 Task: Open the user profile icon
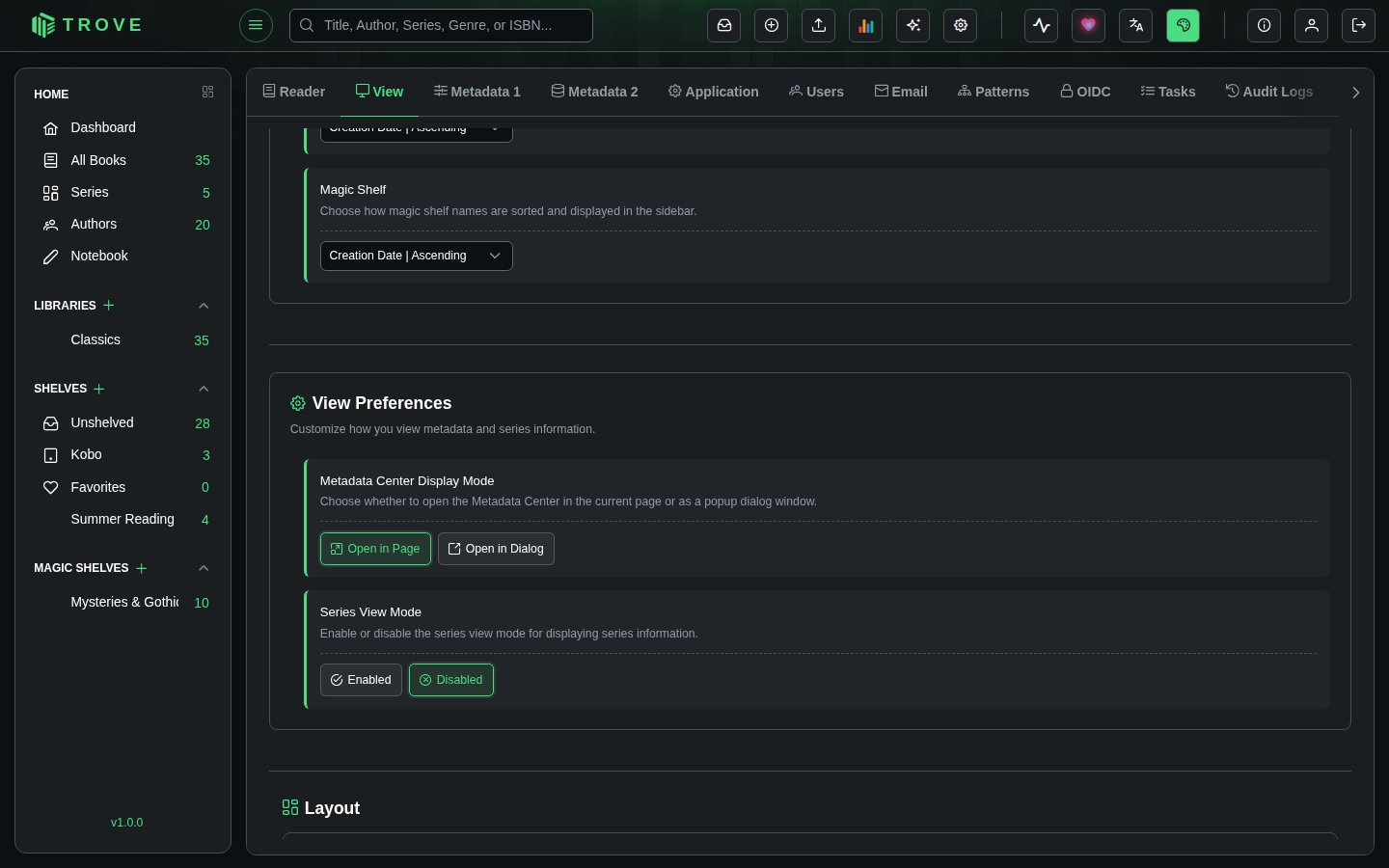point(1312,25)
